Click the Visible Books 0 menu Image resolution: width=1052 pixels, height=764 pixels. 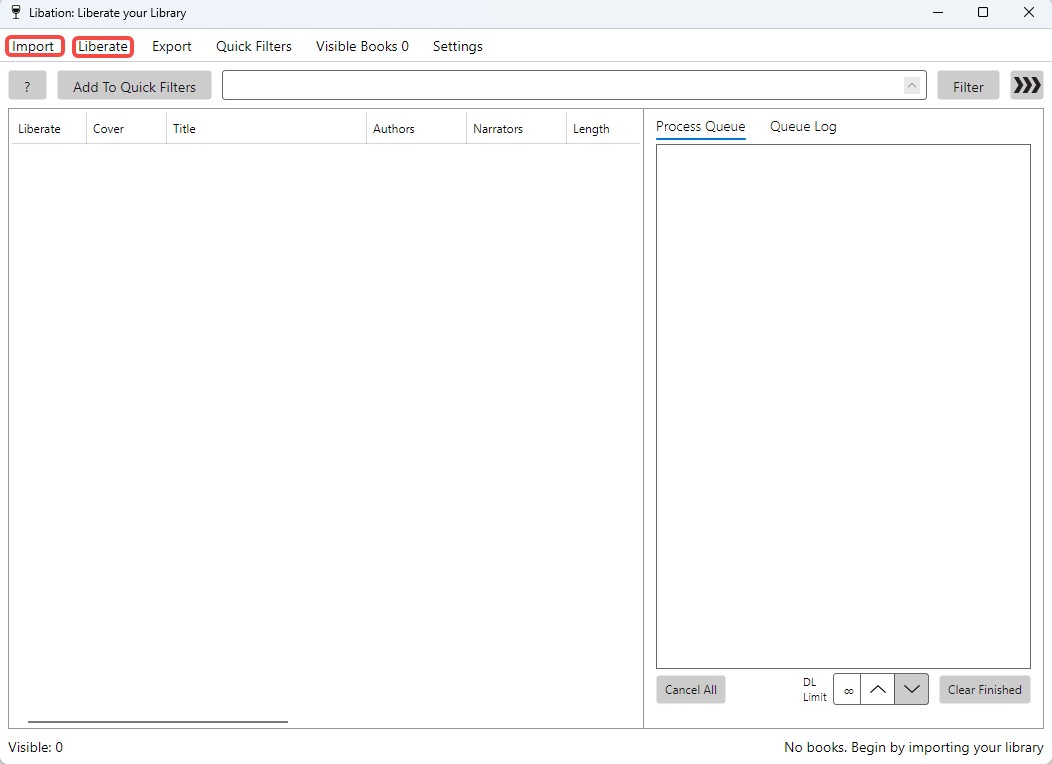(362, 46)
